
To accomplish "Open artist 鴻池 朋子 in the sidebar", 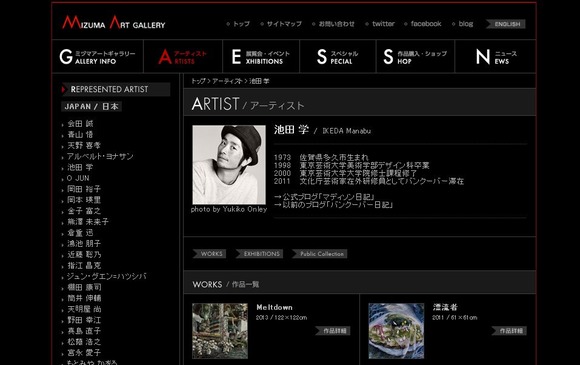I will [x=84, y=244].
